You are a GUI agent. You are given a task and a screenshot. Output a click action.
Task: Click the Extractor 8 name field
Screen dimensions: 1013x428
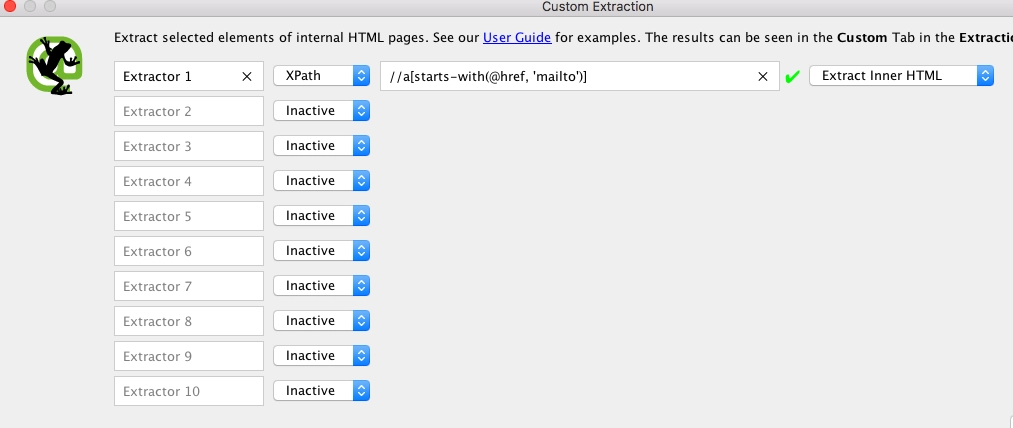(x=189, y=321)
